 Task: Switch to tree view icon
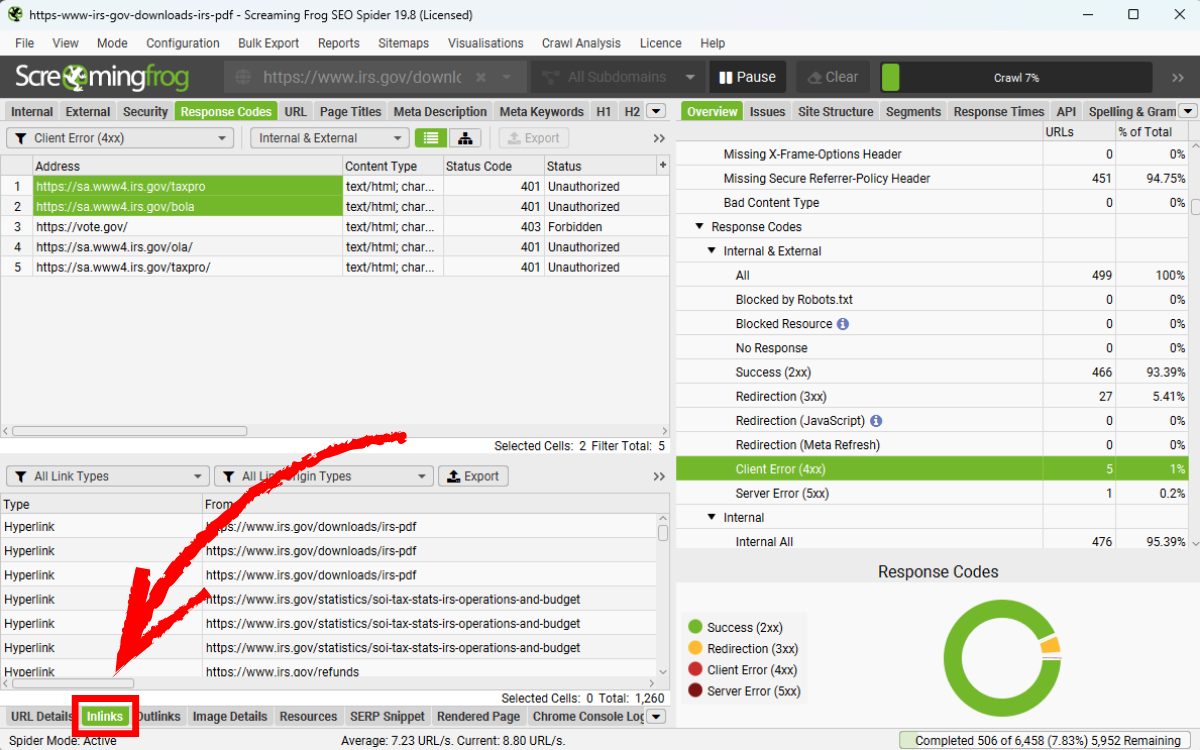[465, 138]
